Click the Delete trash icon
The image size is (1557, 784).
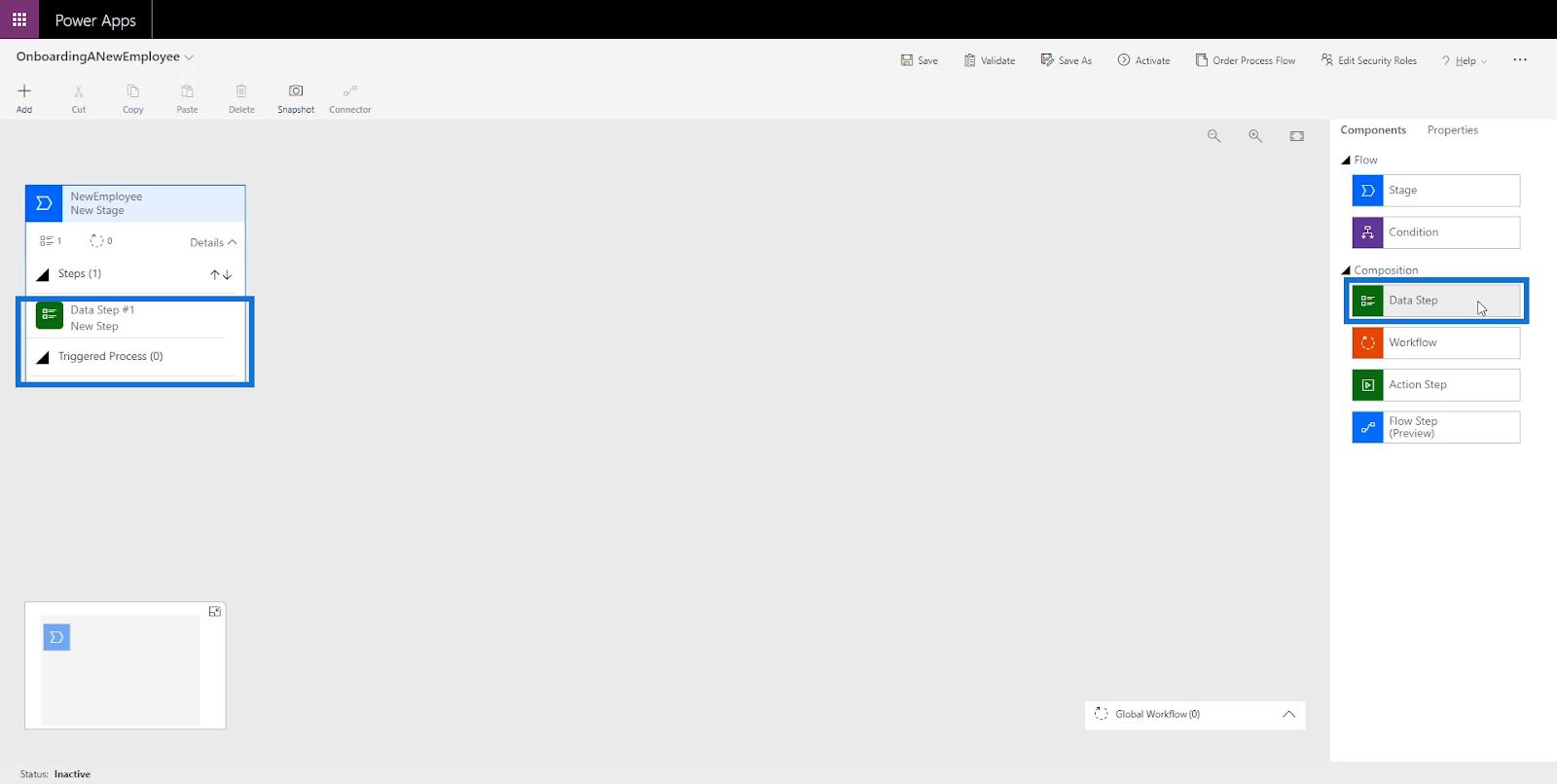(241, 91)
